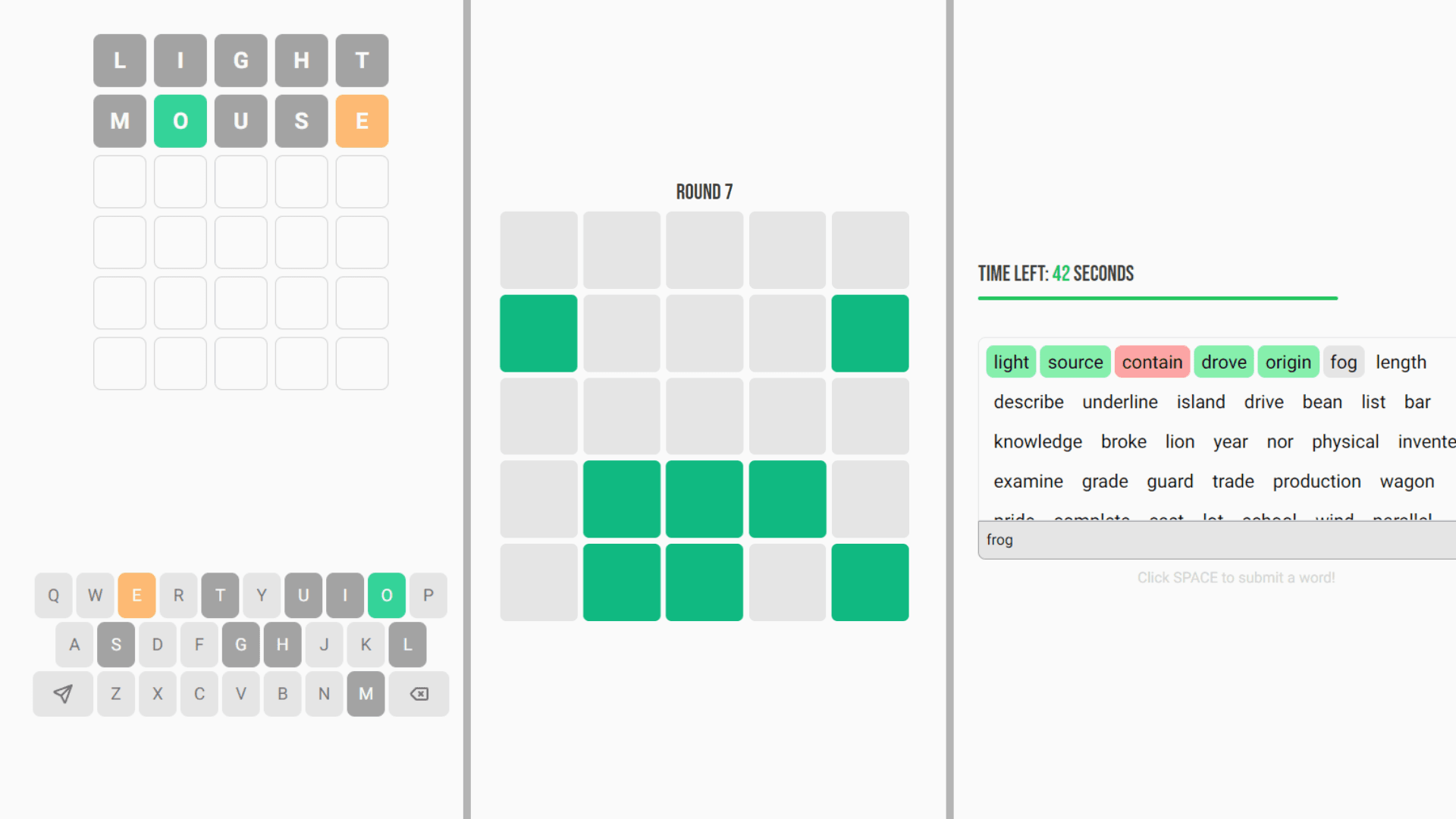The width and height of the screenshot is (1456, 819).
Task: Click the green 'light' word tag
Action: (x=1010, y=362)
